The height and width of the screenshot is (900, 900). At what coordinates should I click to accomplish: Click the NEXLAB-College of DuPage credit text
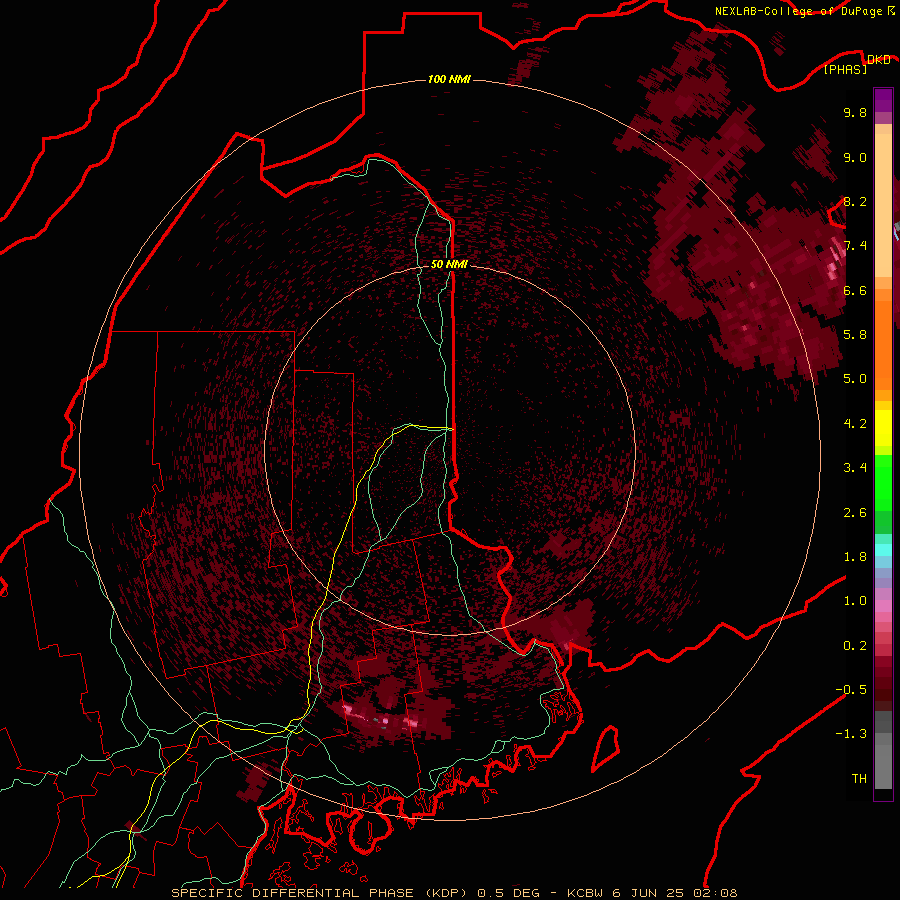pyautogui.click(x=798, y=11)
